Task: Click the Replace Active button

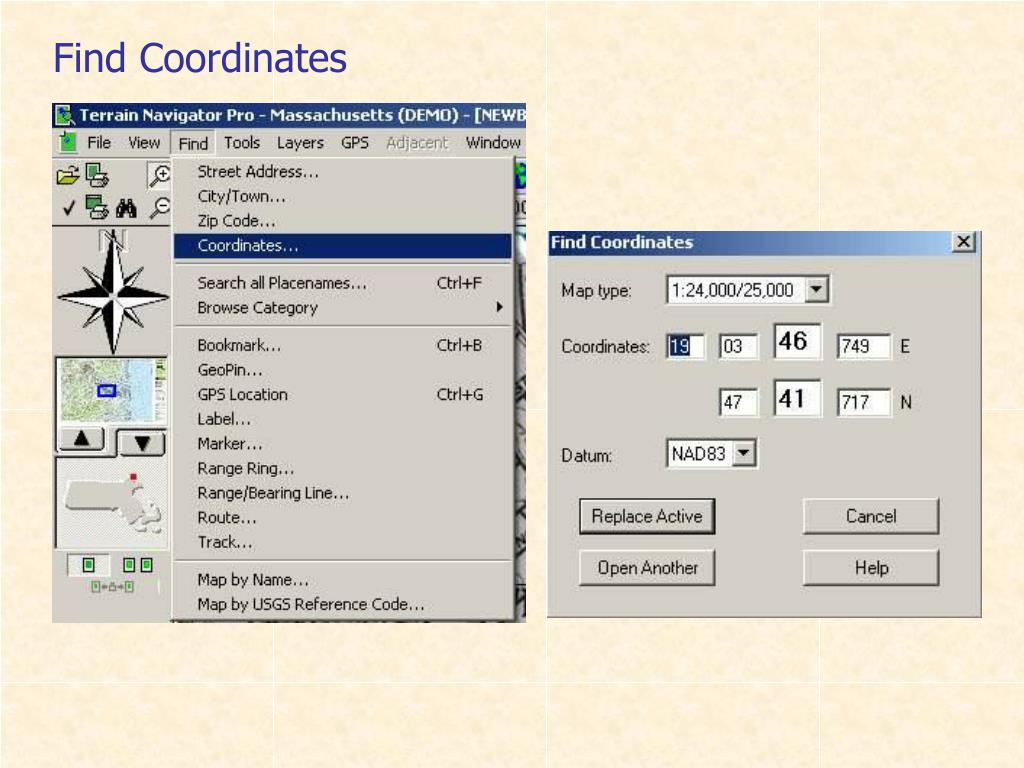Action: [647, 517]
